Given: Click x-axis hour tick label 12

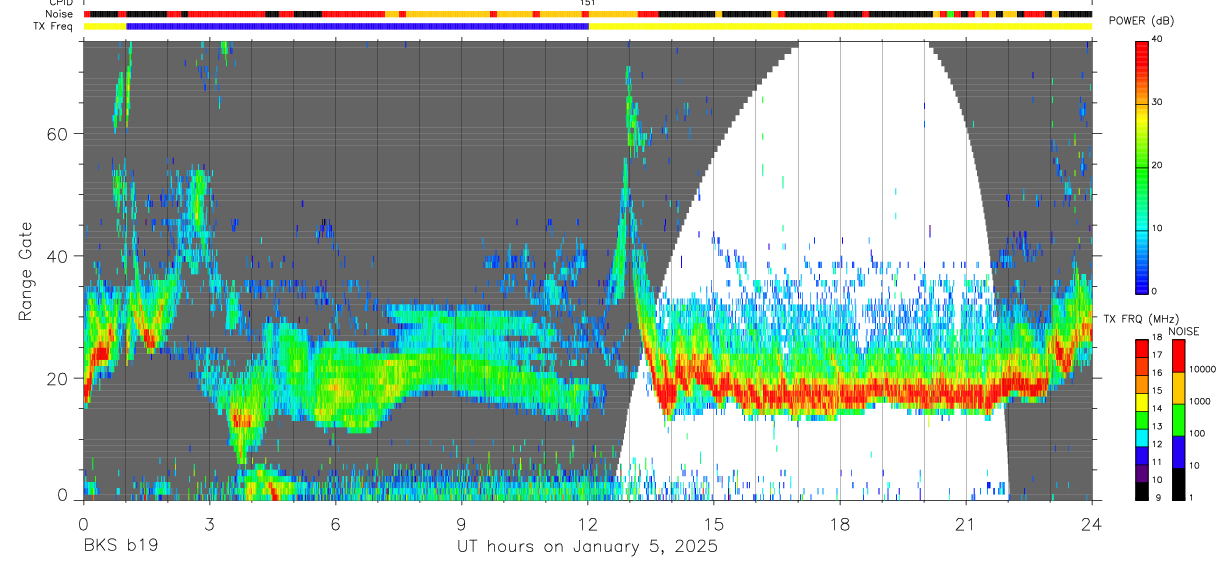Looking at the screenshot, I should point(588,523).
